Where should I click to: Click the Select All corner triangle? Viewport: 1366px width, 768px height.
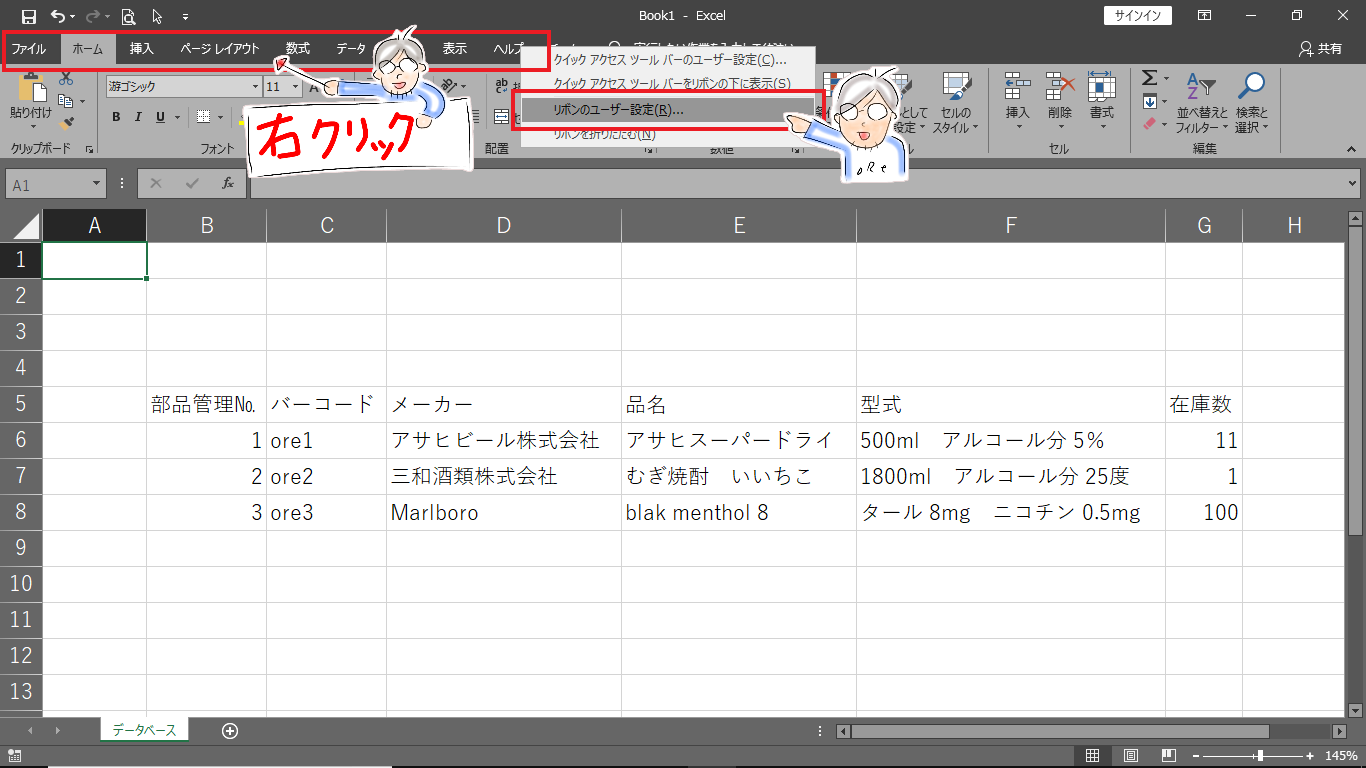(x=26, y=226)
